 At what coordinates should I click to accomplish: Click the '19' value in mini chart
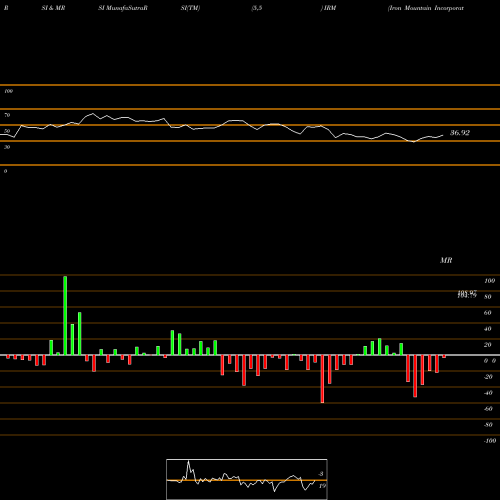(x=322, y=486)
